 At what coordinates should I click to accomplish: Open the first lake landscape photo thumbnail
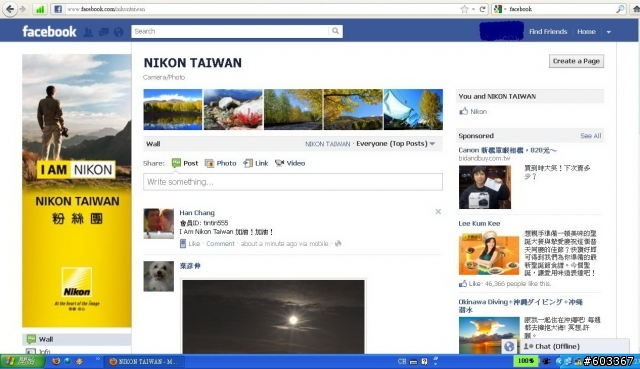click(x=173, y=109)
